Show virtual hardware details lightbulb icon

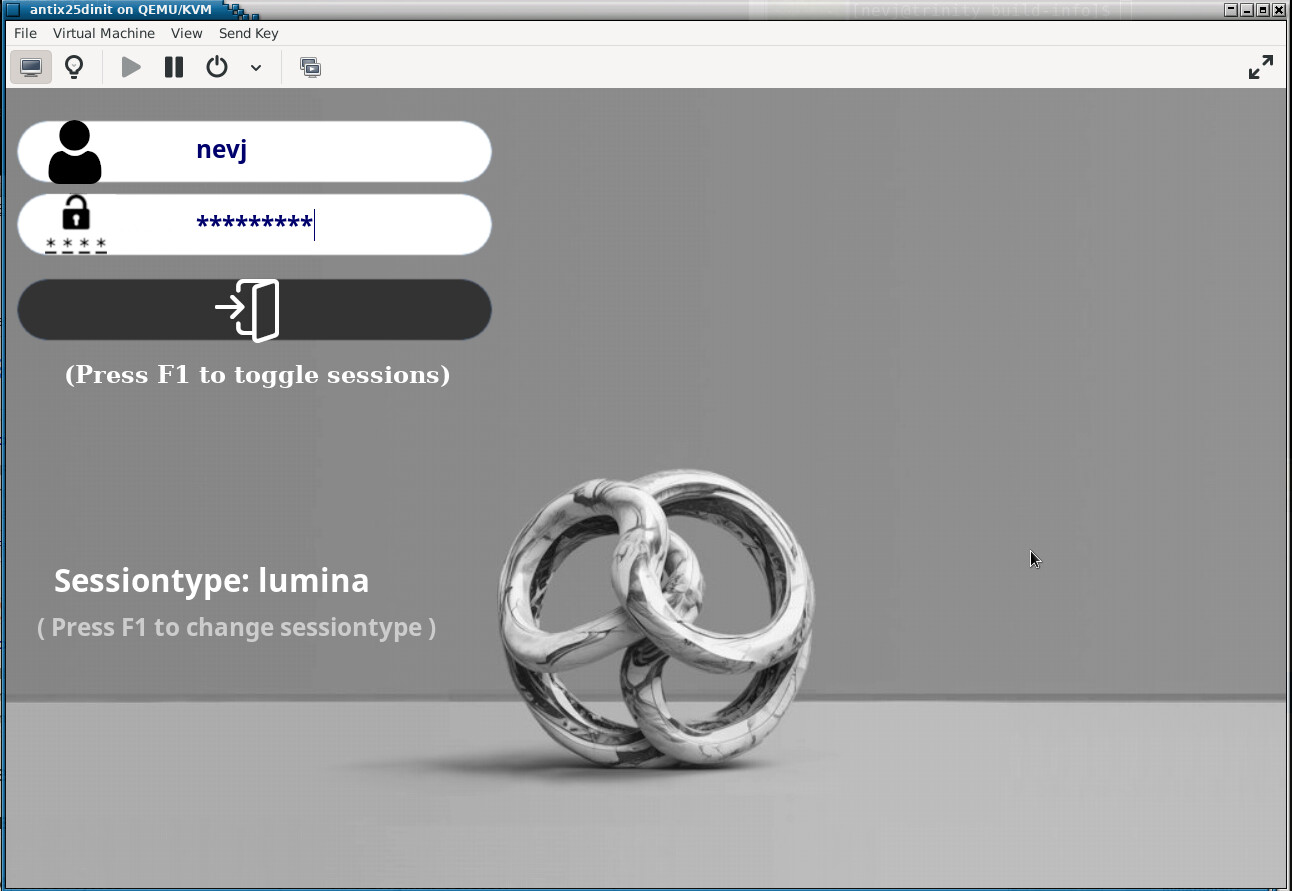pos(74,67)
